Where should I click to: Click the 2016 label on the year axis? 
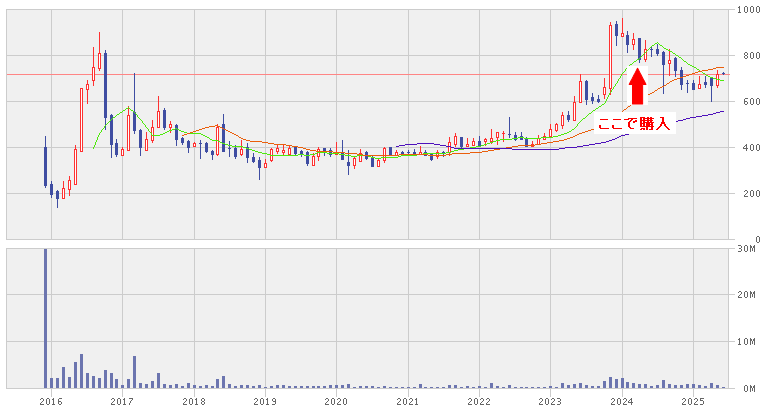click(51, 402)
